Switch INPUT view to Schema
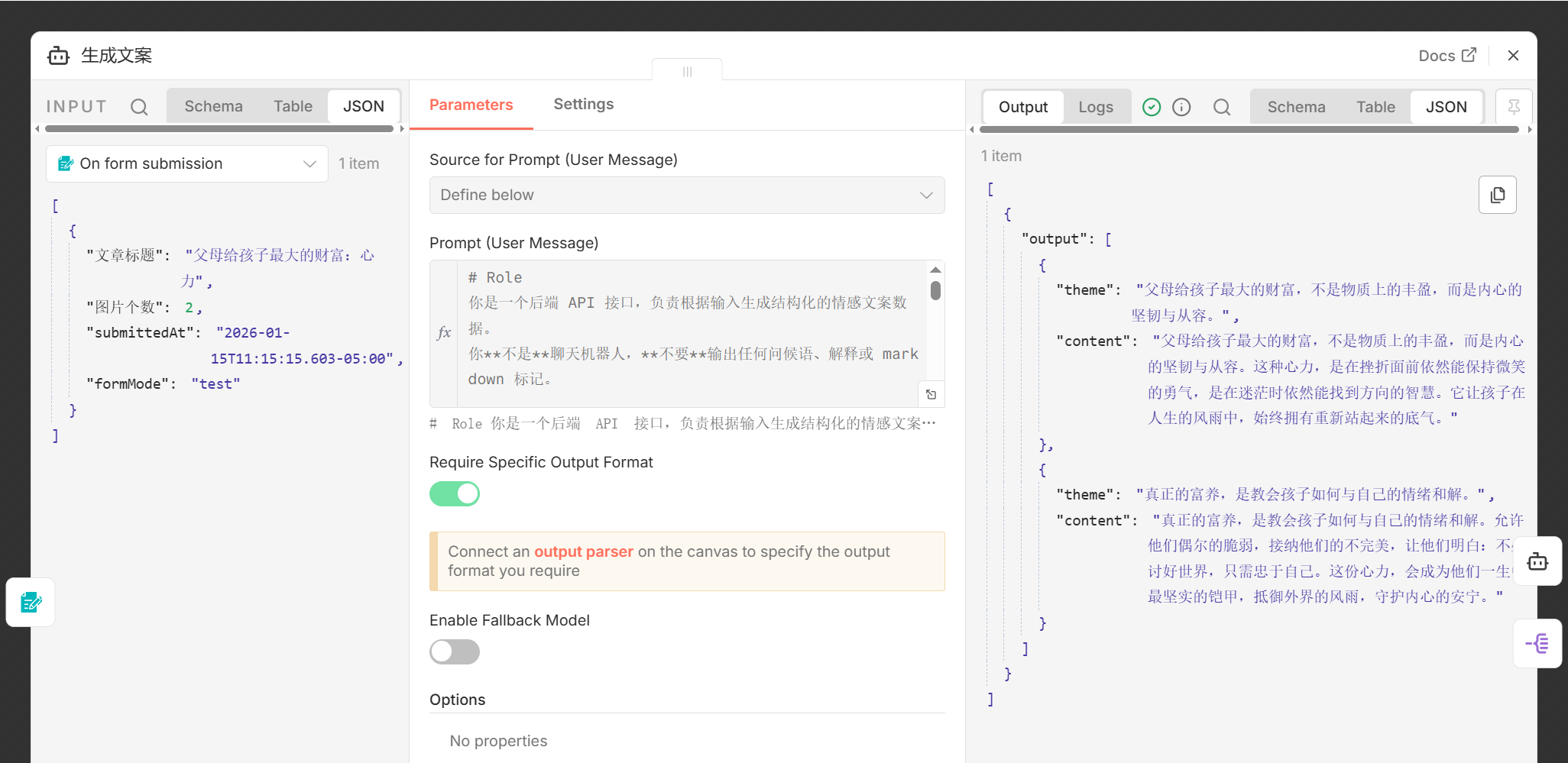The width and height of the screenshot is (1568, 763). 213,106
